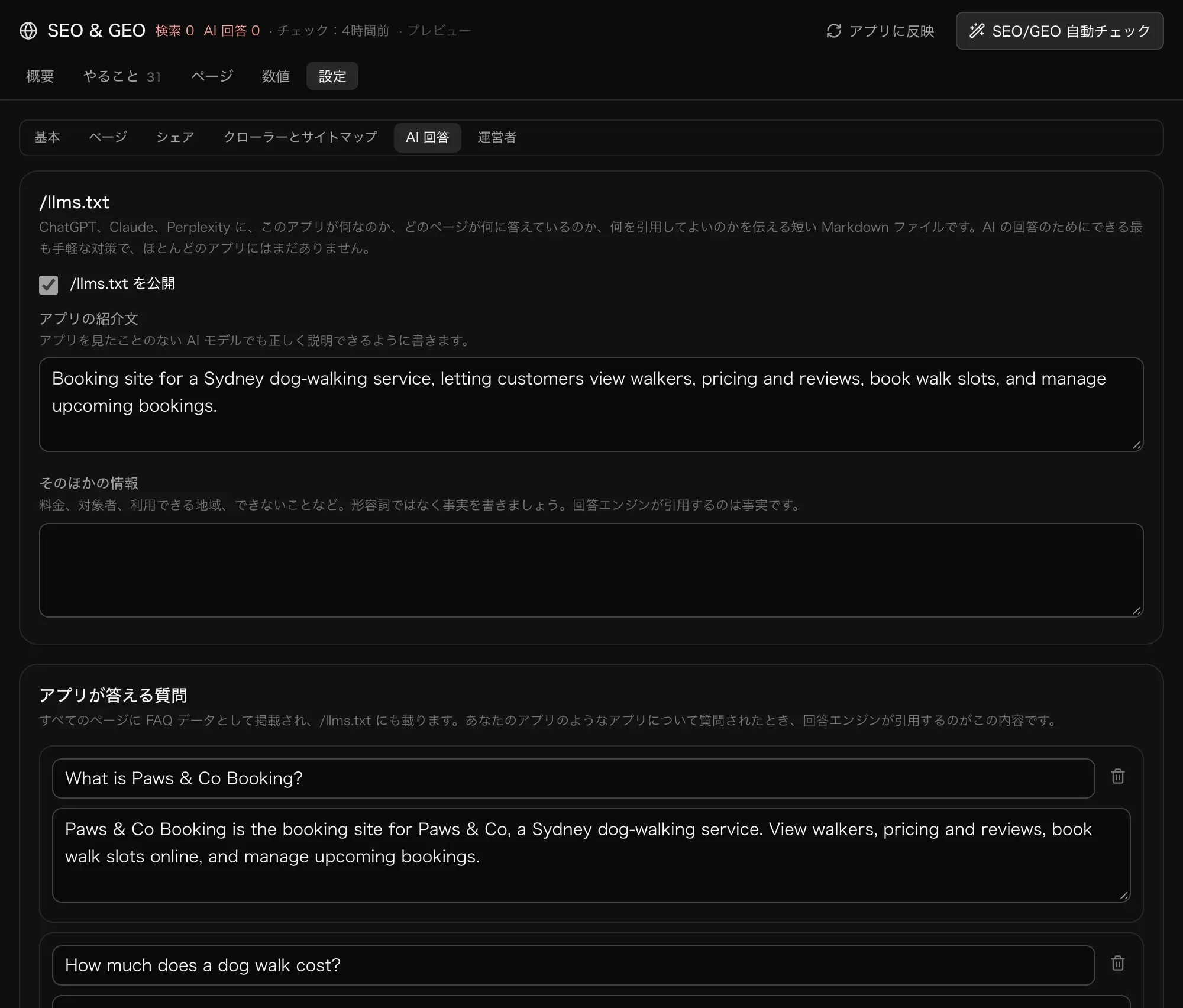Click the アプリが答える質問 heading
The width and height of the screenshot is (1183, 1008).
[x=113, y=695]
